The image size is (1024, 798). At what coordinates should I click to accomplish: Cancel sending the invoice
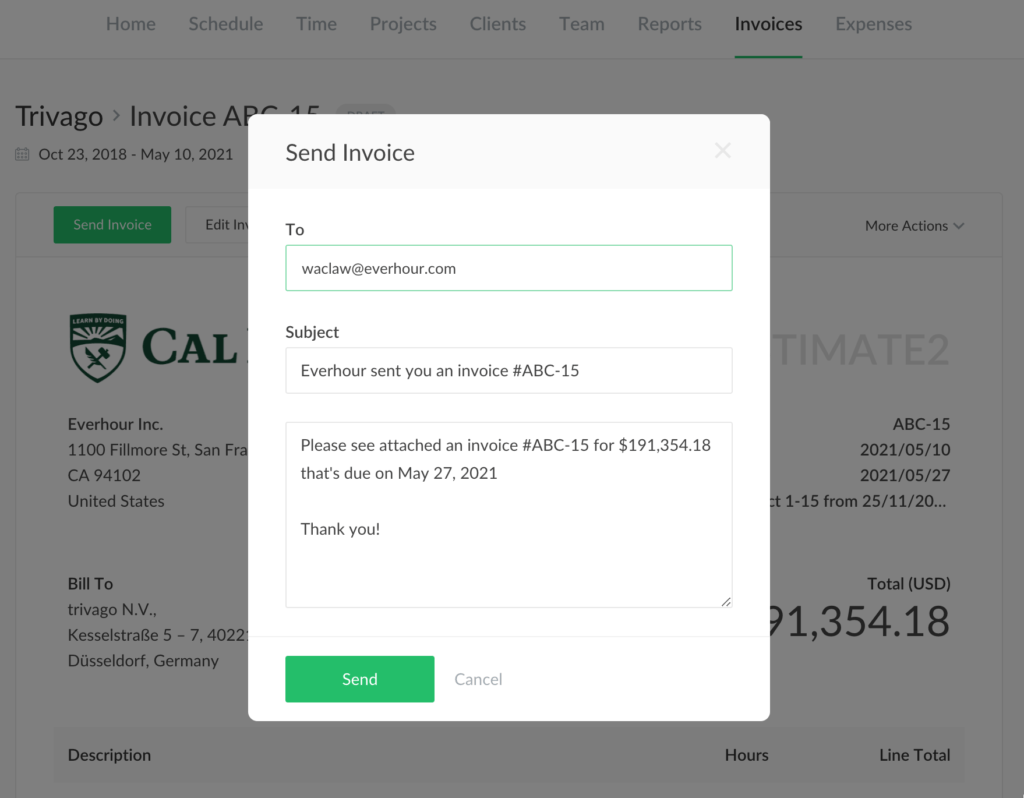[x=478, y=679]
